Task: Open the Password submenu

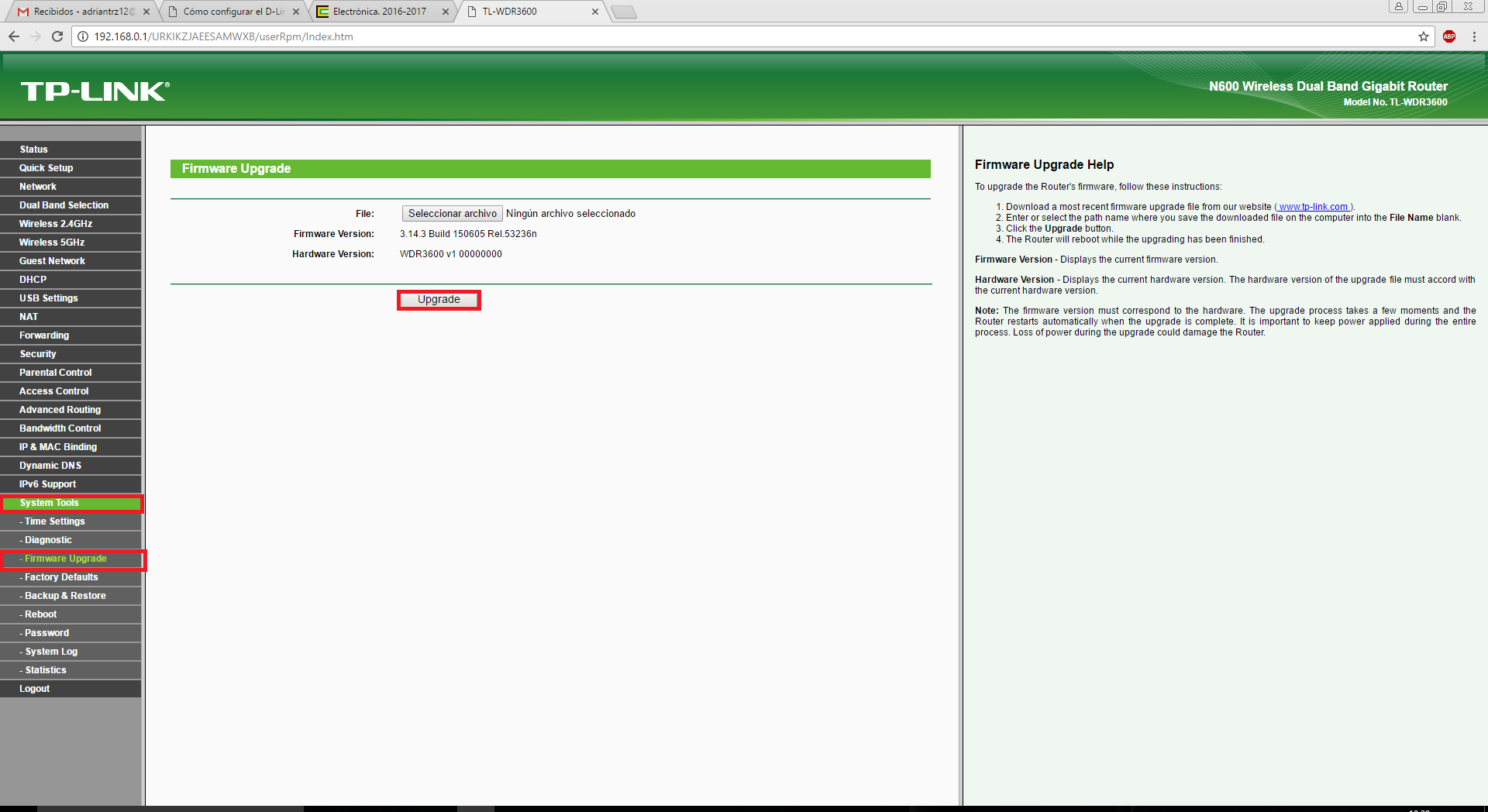Action: (x=71, y=633)
